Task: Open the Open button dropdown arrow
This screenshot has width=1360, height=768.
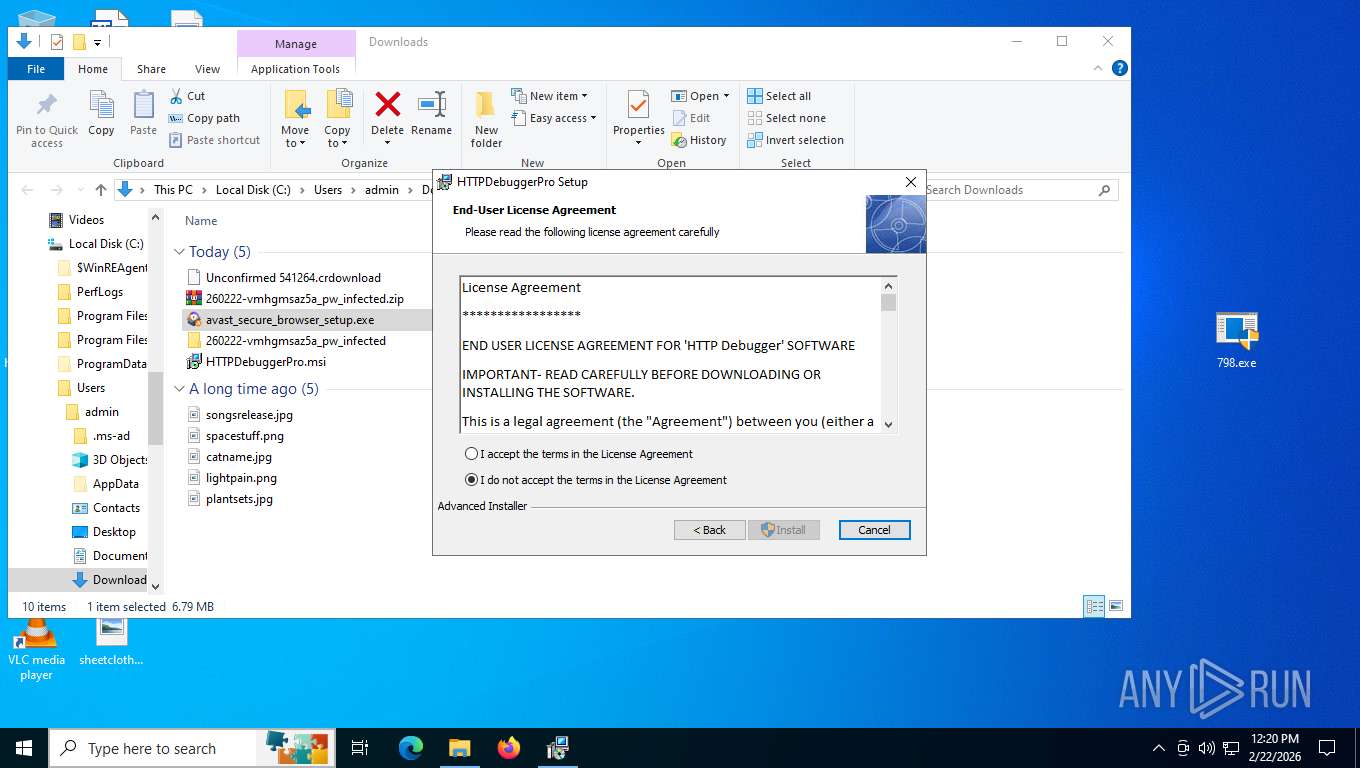Action: point(726,96)
